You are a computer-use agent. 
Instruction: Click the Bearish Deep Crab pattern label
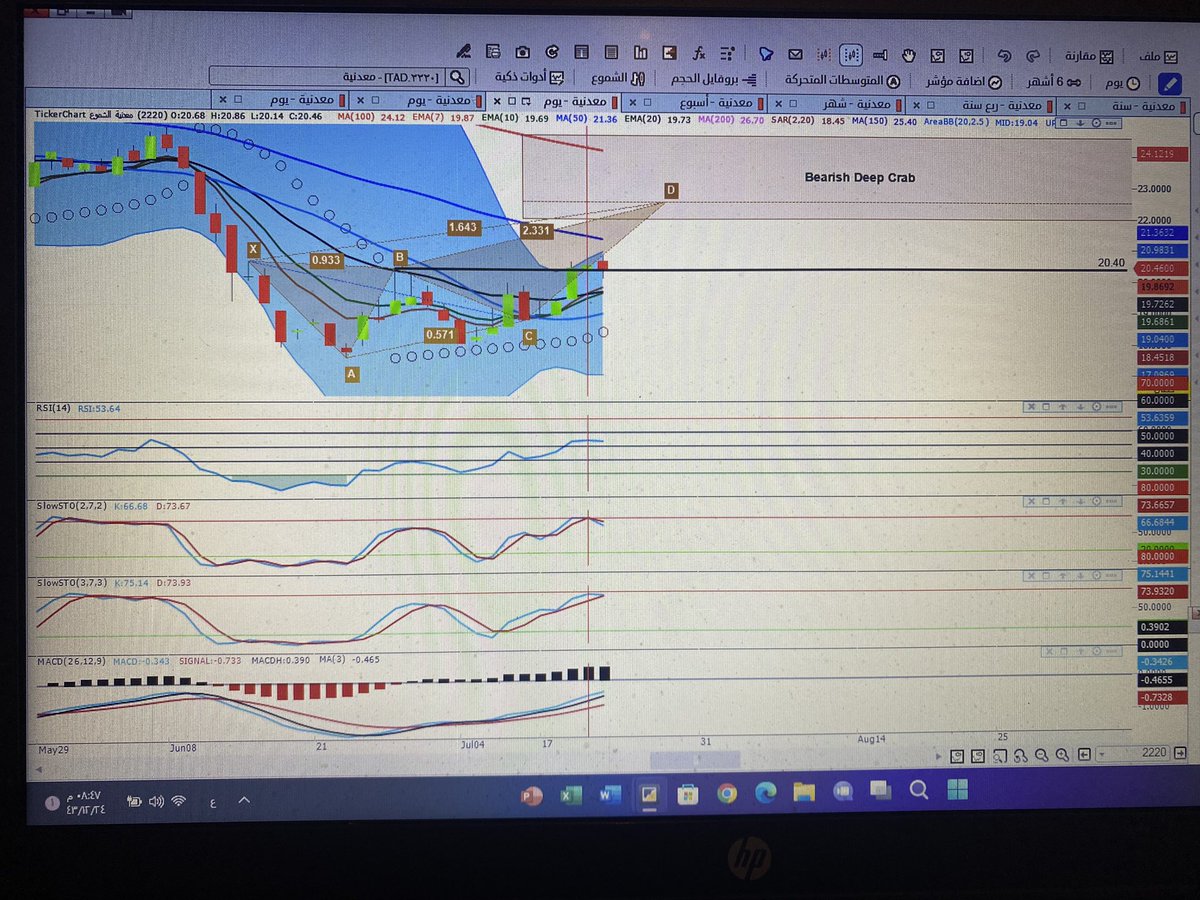pos(859,177)
